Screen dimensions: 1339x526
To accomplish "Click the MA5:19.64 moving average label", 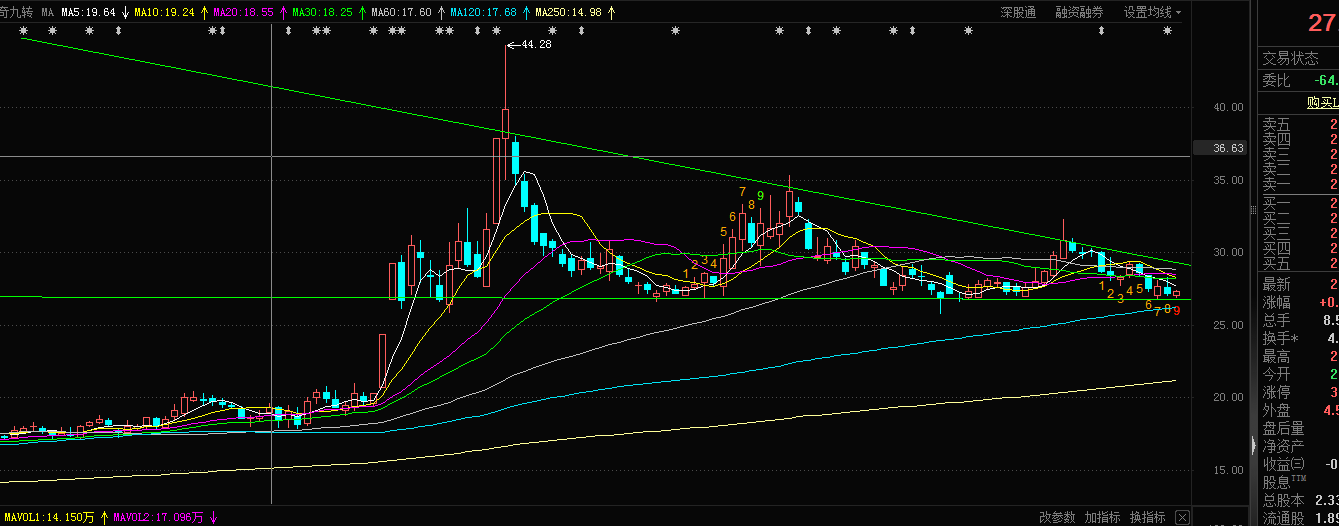I will click(89, 13).
